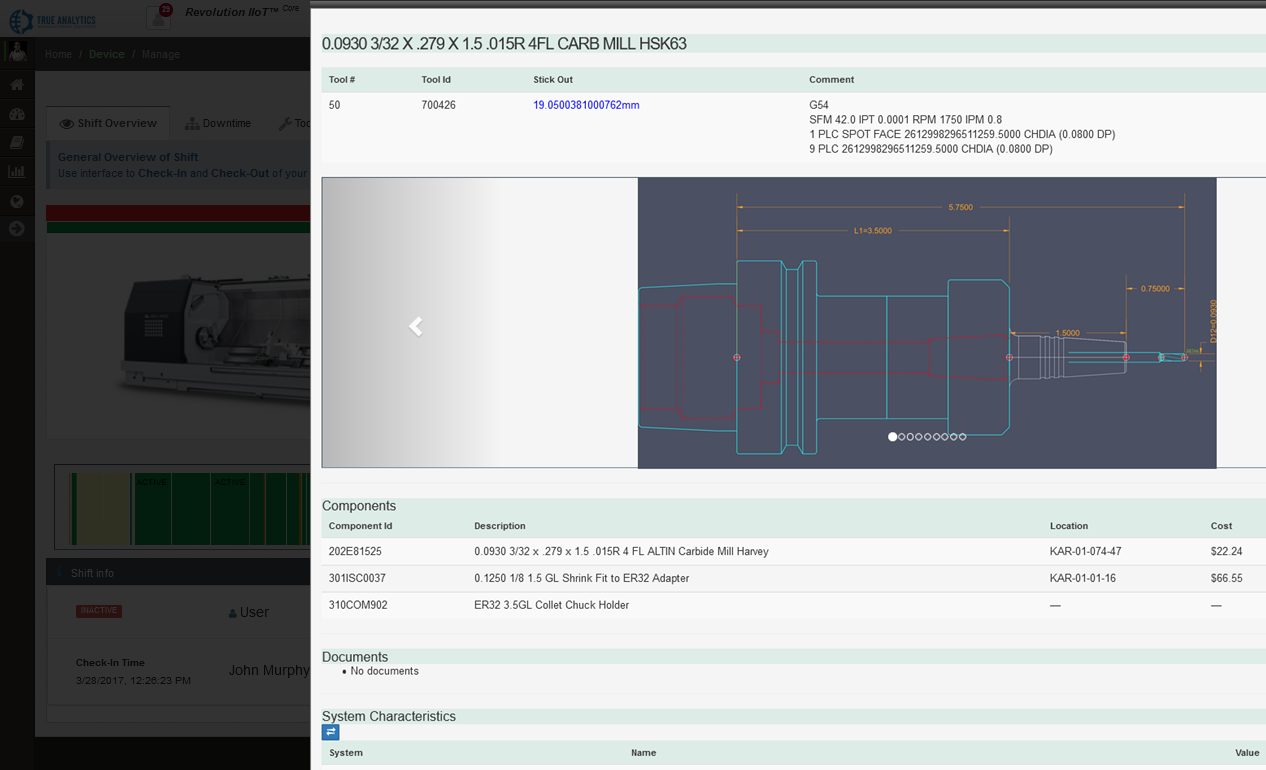Show the previous tool image with left arrow
Screen dimensions: 1266x770
pyautogui.click(x=415, y=326)
